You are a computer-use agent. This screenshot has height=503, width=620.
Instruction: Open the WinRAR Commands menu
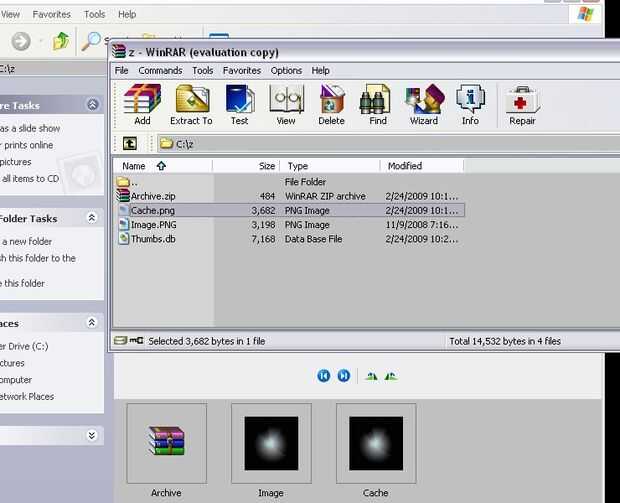pyautogui.click(x=160, y=71)
